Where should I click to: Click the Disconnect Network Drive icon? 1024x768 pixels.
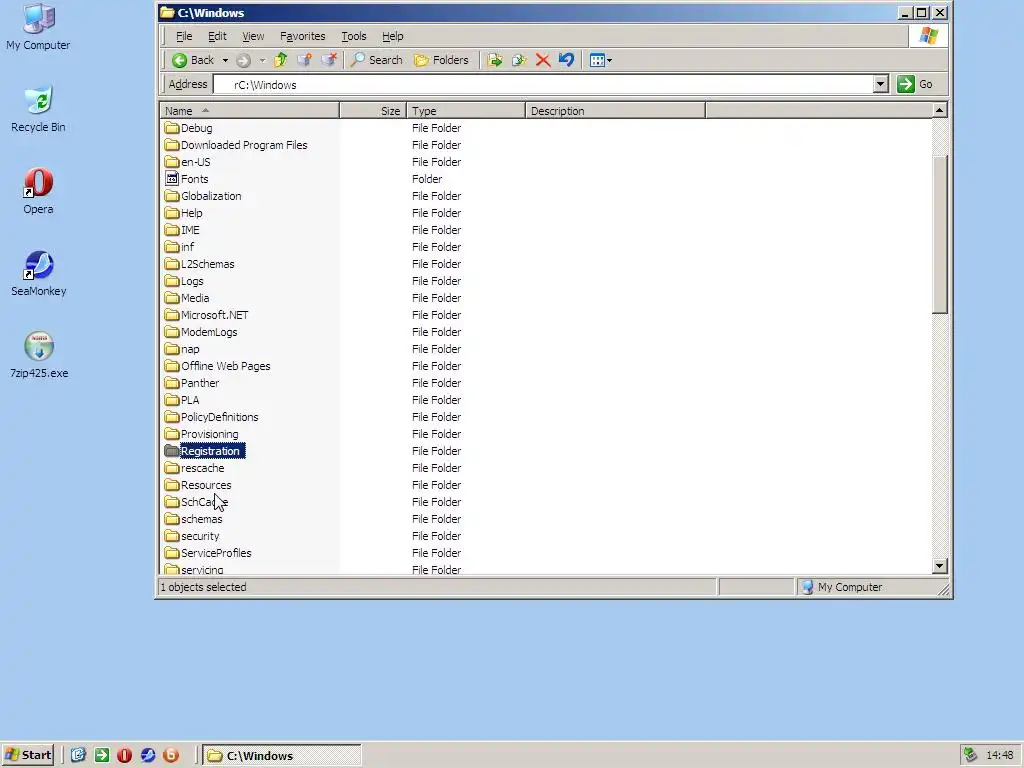coord(328,60)
